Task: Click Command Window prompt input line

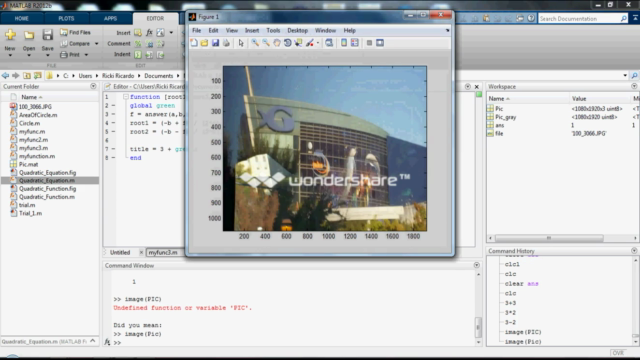Action: tap(294, 342)
